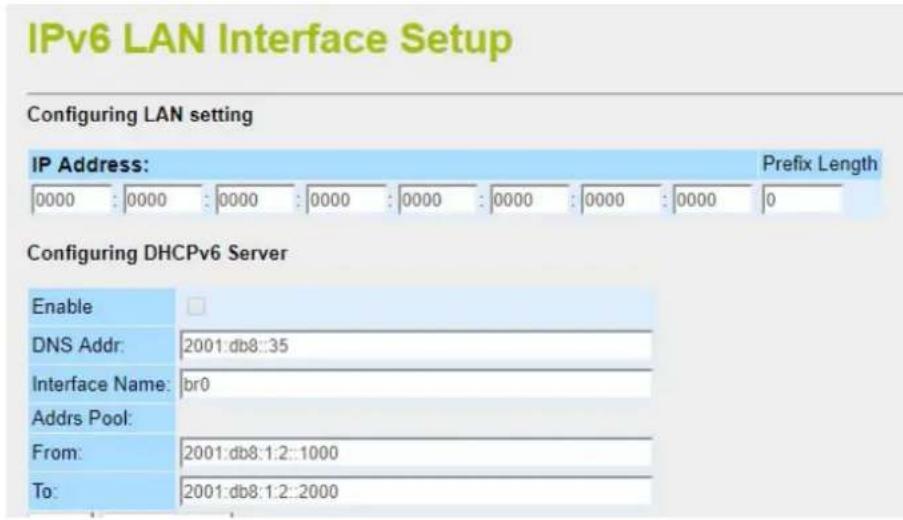Image resolution: width=903 pixels, height=520 pixels.
Task: Click the second IP Address hextet field
Action: (163, 200)
